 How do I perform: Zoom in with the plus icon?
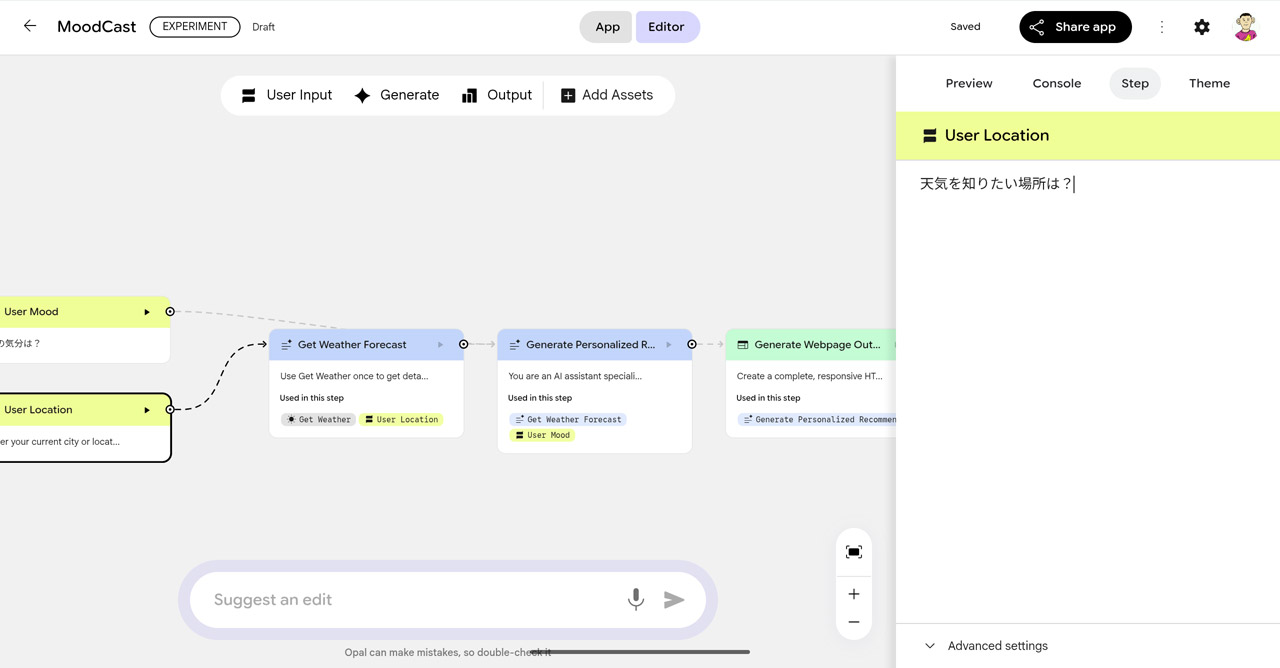tap(854, 594)
